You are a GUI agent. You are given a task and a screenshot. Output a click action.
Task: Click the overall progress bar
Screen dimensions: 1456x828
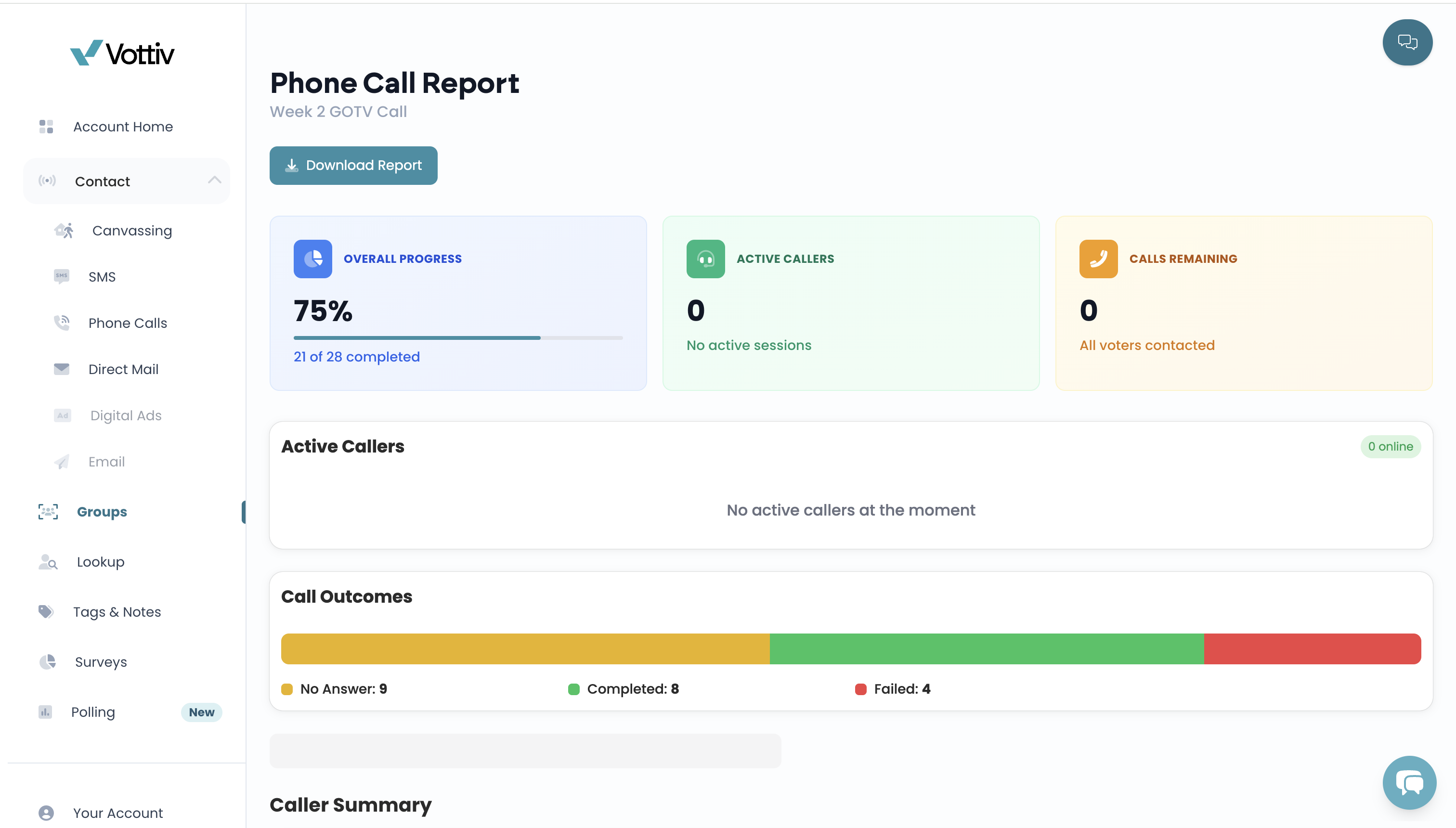coord(458,338)
